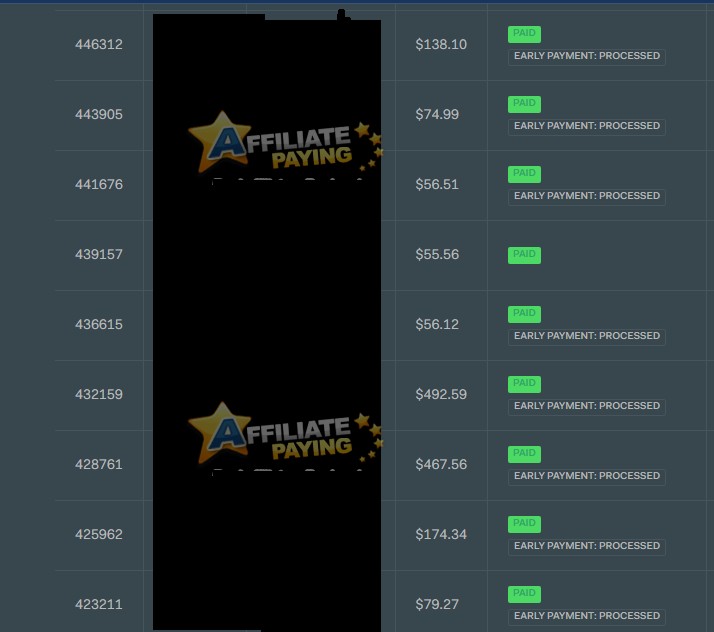
Task: Click the PAID badge for payment 443905
Action: coord(524,104)
